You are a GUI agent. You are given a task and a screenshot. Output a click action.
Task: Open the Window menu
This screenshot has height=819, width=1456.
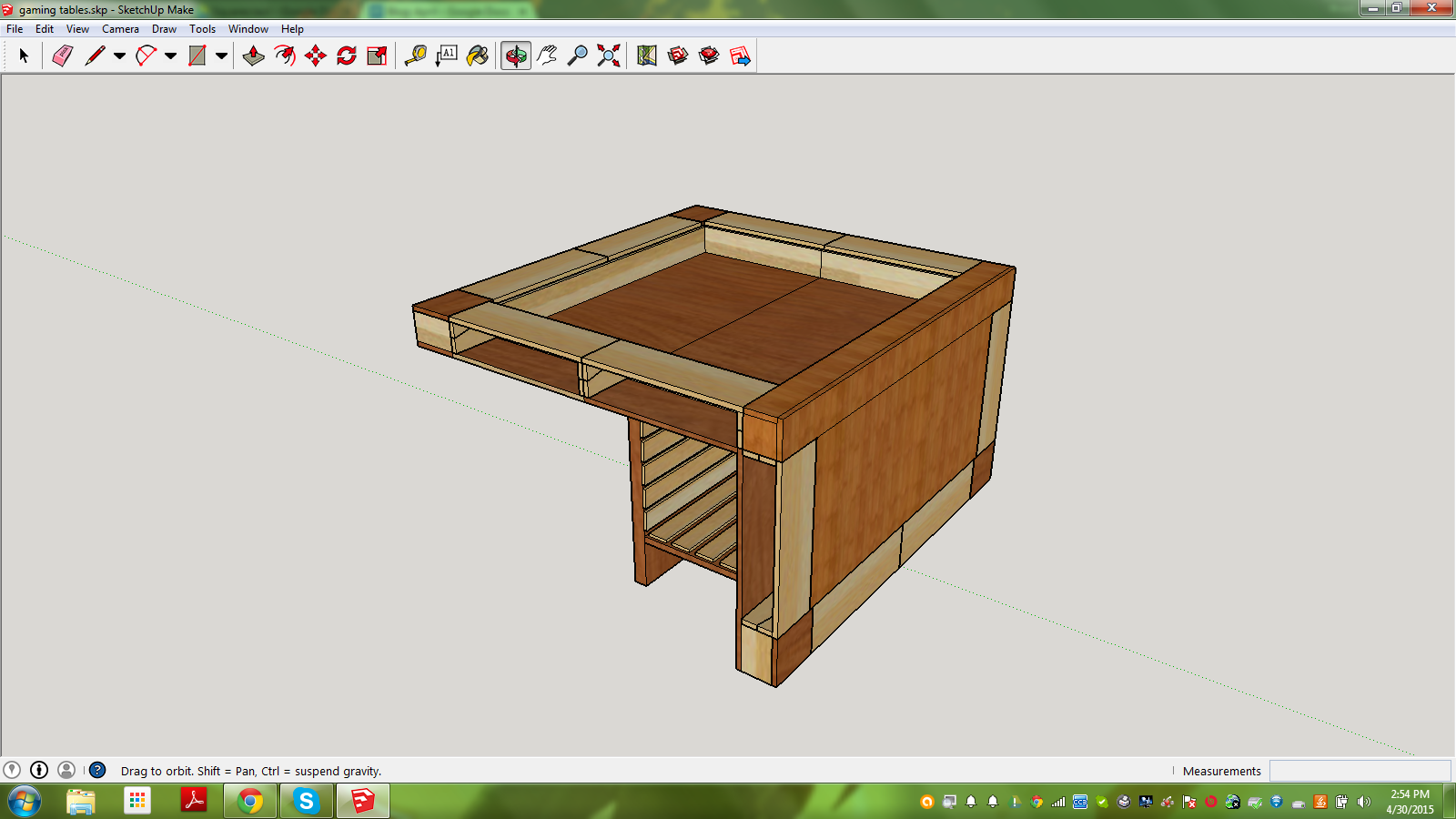[x=248, y=29]
